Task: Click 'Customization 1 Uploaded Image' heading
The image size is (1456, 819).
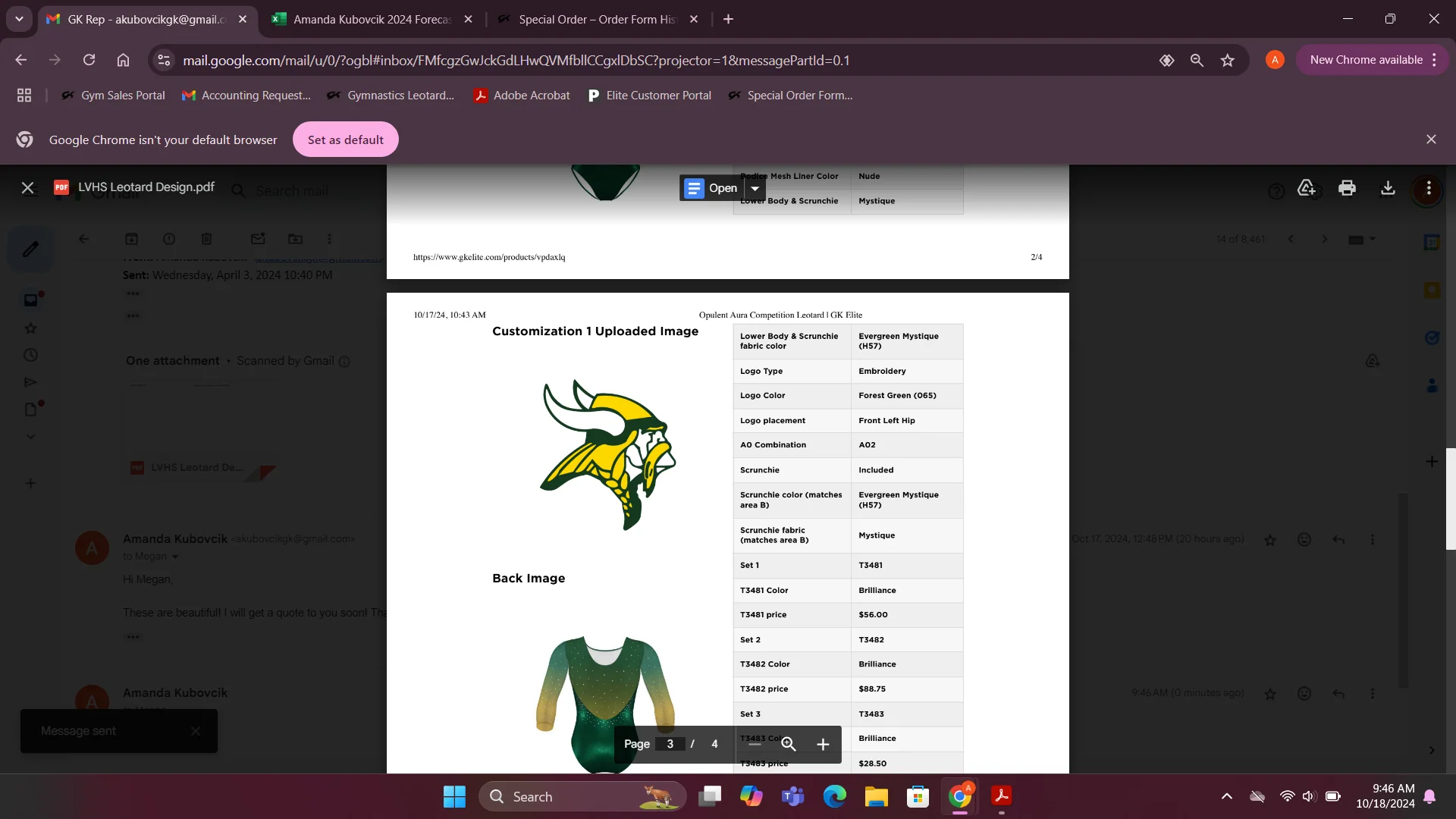Action: 595,331
